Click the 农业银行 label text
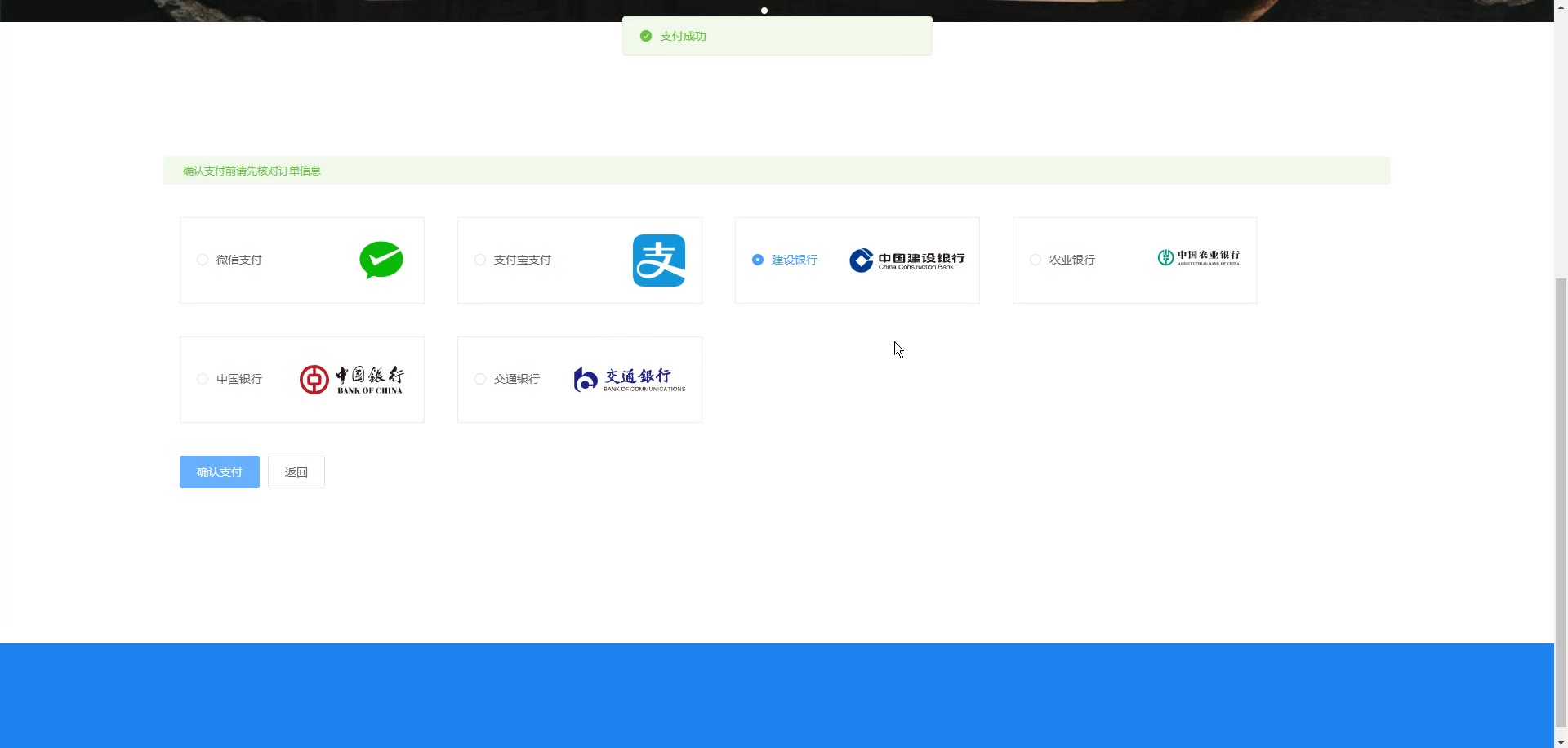Image resolution: width=1568 pixels, height=748 pixels. pyautogui.click(x=1072, y=260)
